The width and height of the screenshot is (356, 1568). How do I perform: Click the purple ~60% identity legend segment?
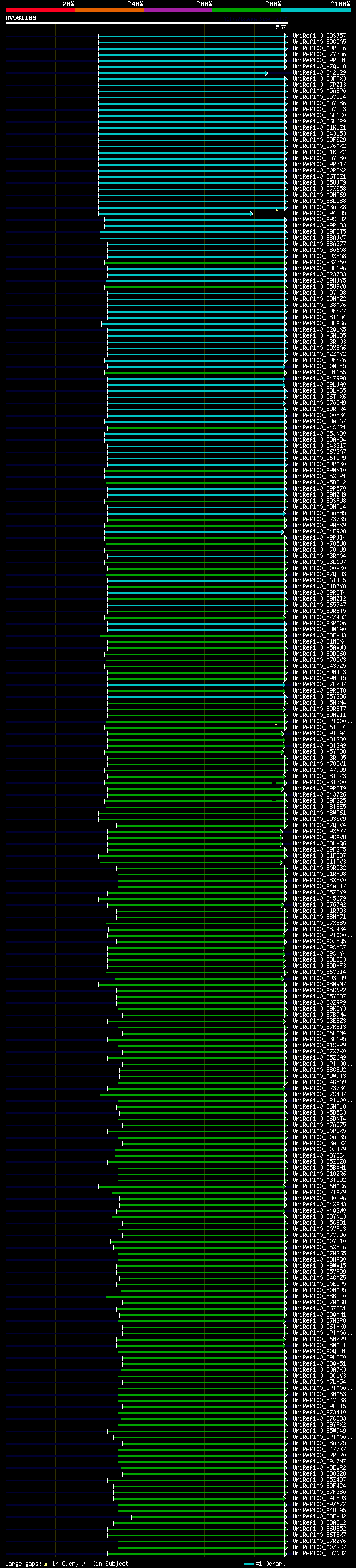pyautogui.click(x=177, y=10)
